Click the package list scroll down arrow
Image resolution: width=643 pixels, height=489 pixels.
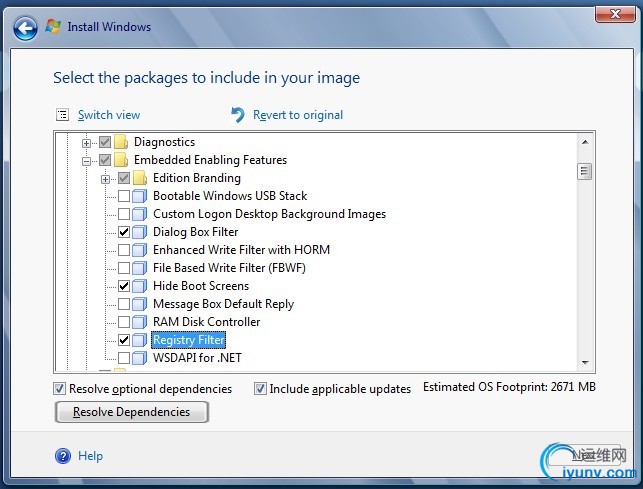585,363
